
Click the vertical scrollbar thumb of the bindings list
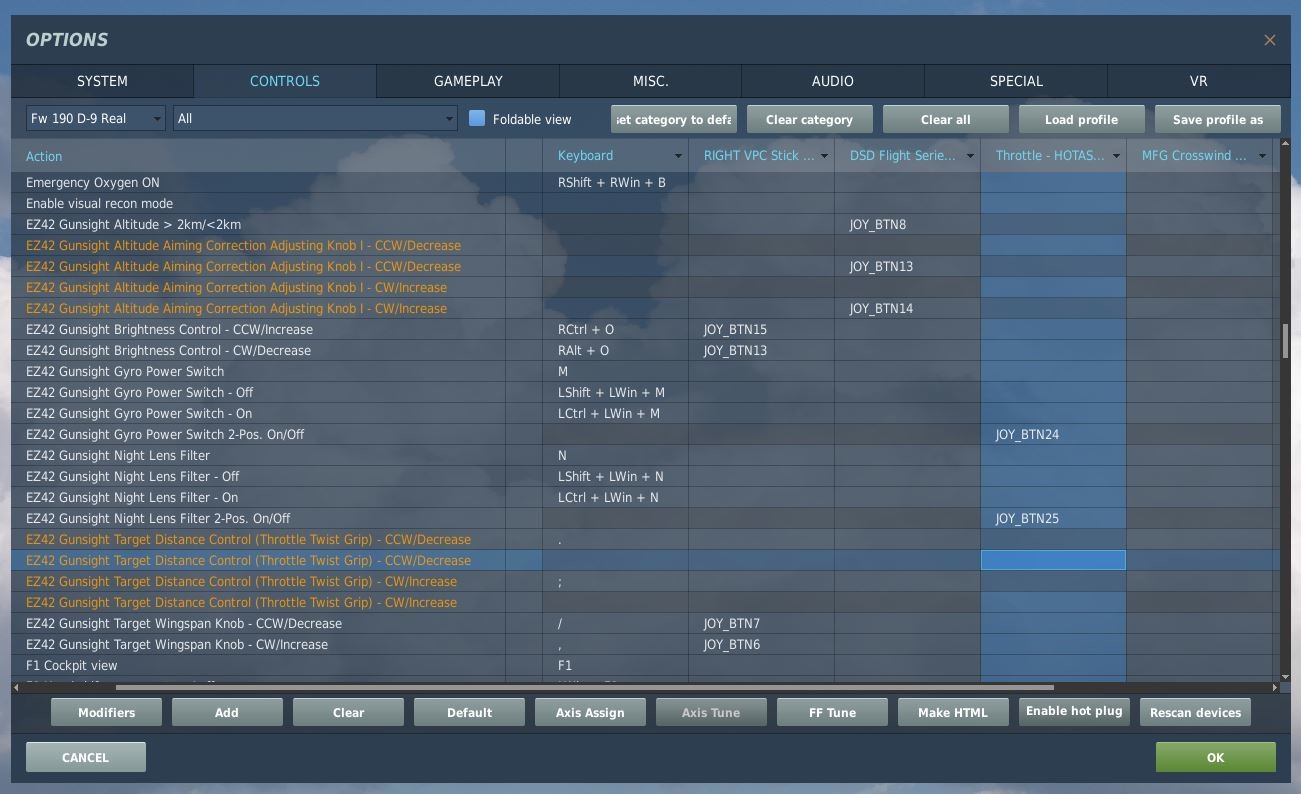click(x=1285, y=342)
